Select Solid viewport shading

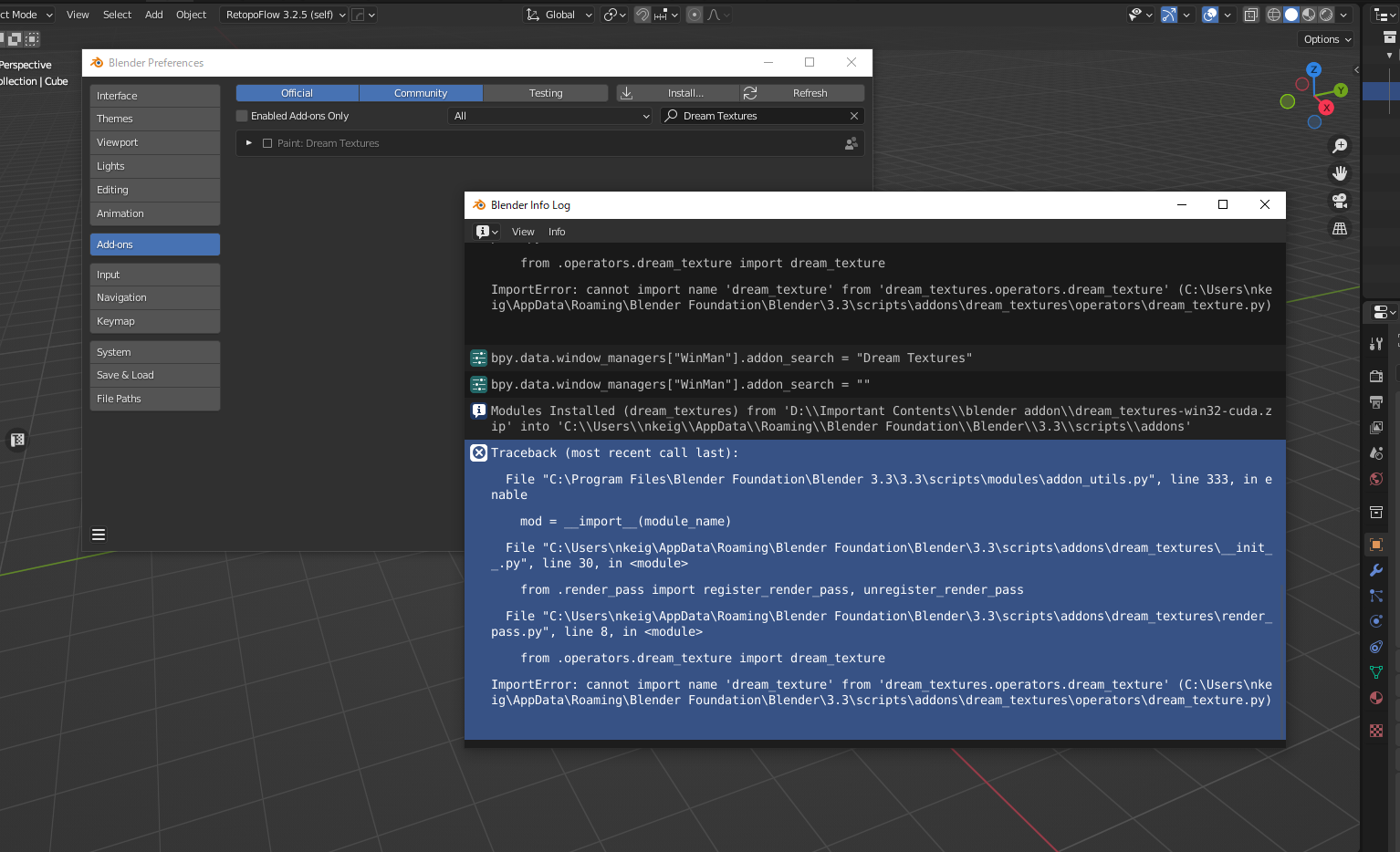pos(1291,15)
